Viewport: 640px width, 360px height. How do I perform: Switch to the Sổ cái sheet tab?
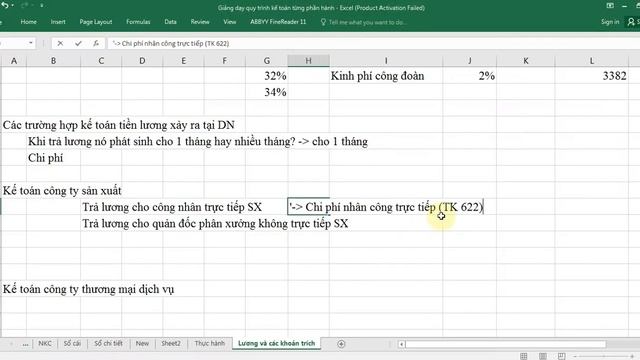point(72,343)
